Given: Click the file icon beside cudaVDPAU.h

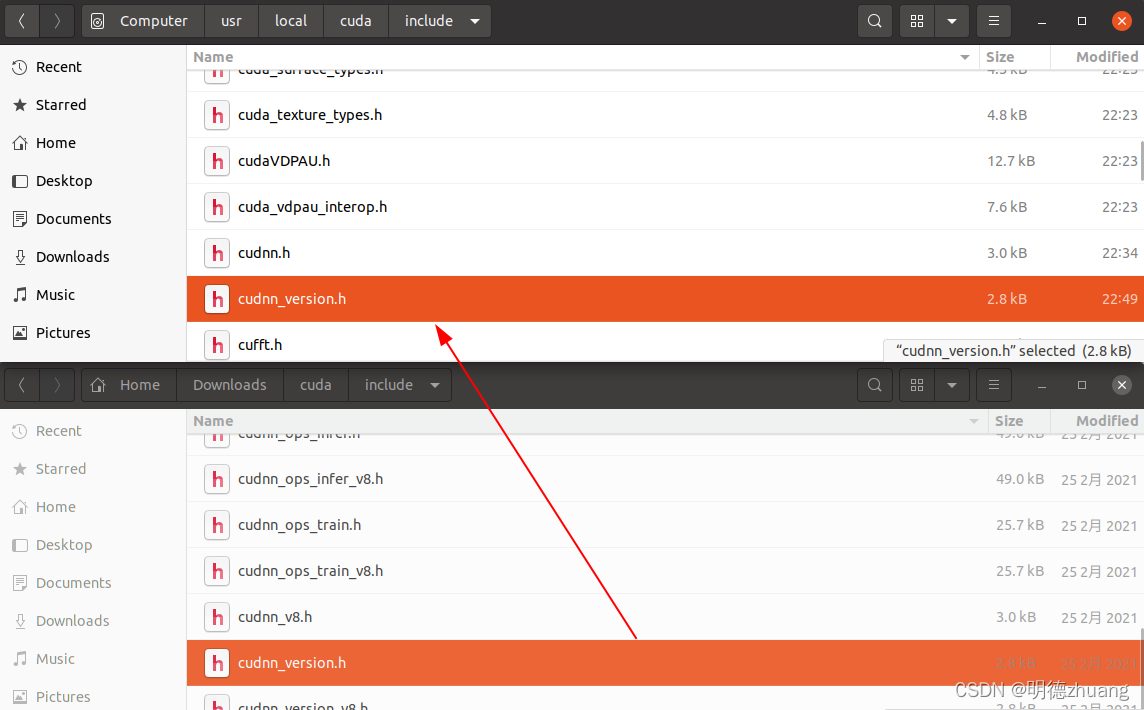Looking at the screenshot, I should [x=217, y=161].
